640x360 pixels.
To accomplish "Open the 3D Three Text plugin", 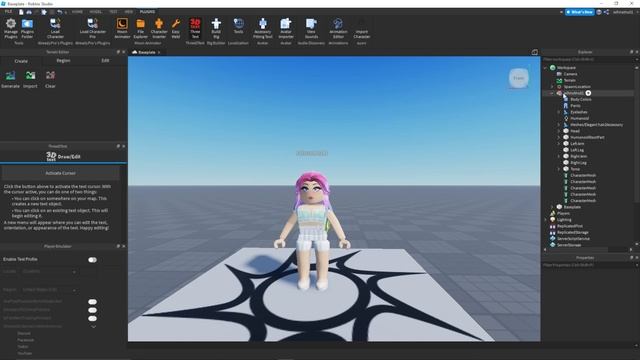I will tap(195, 28).
